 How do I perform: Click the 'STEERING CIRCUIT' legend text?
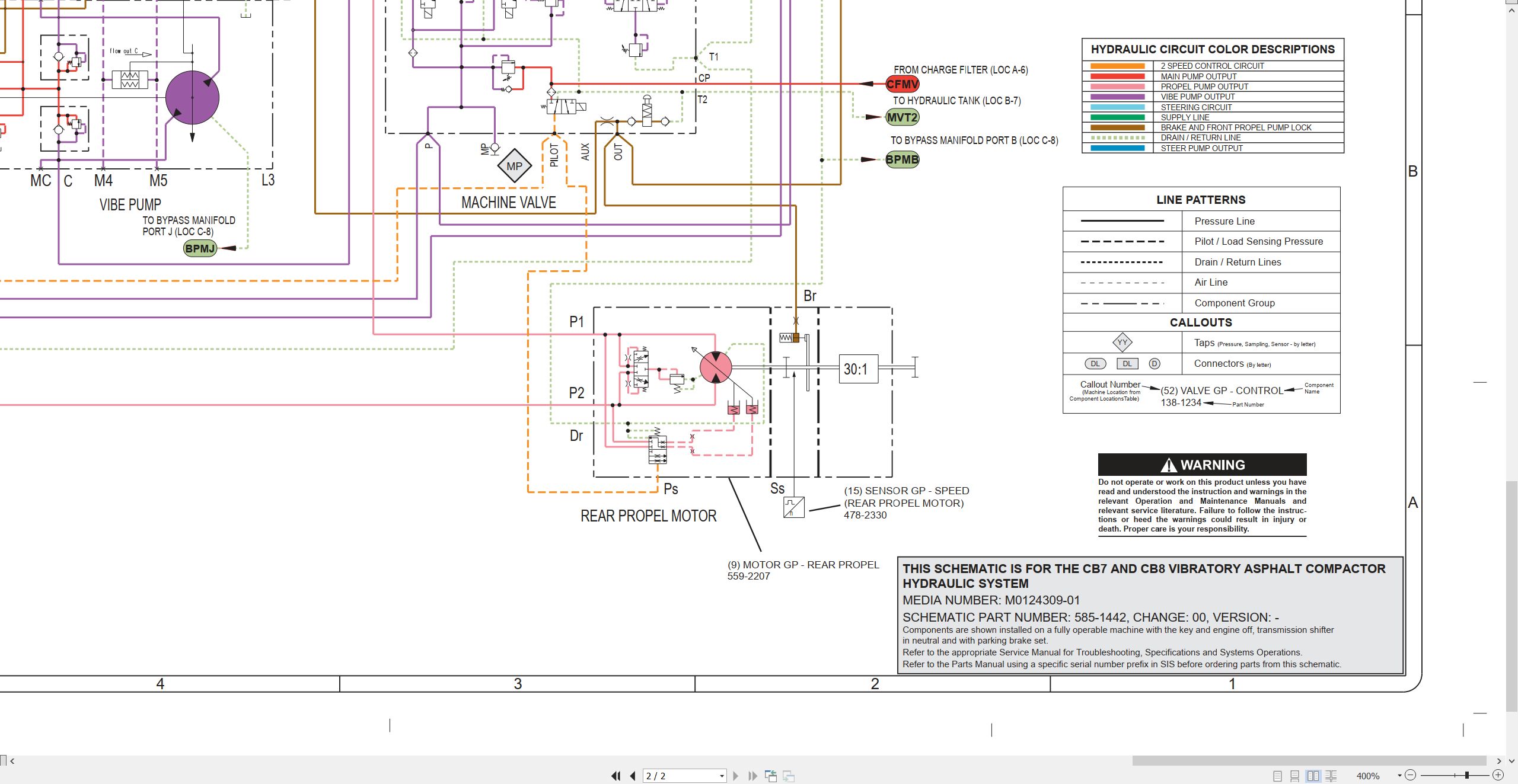(x=1196, y=107)
